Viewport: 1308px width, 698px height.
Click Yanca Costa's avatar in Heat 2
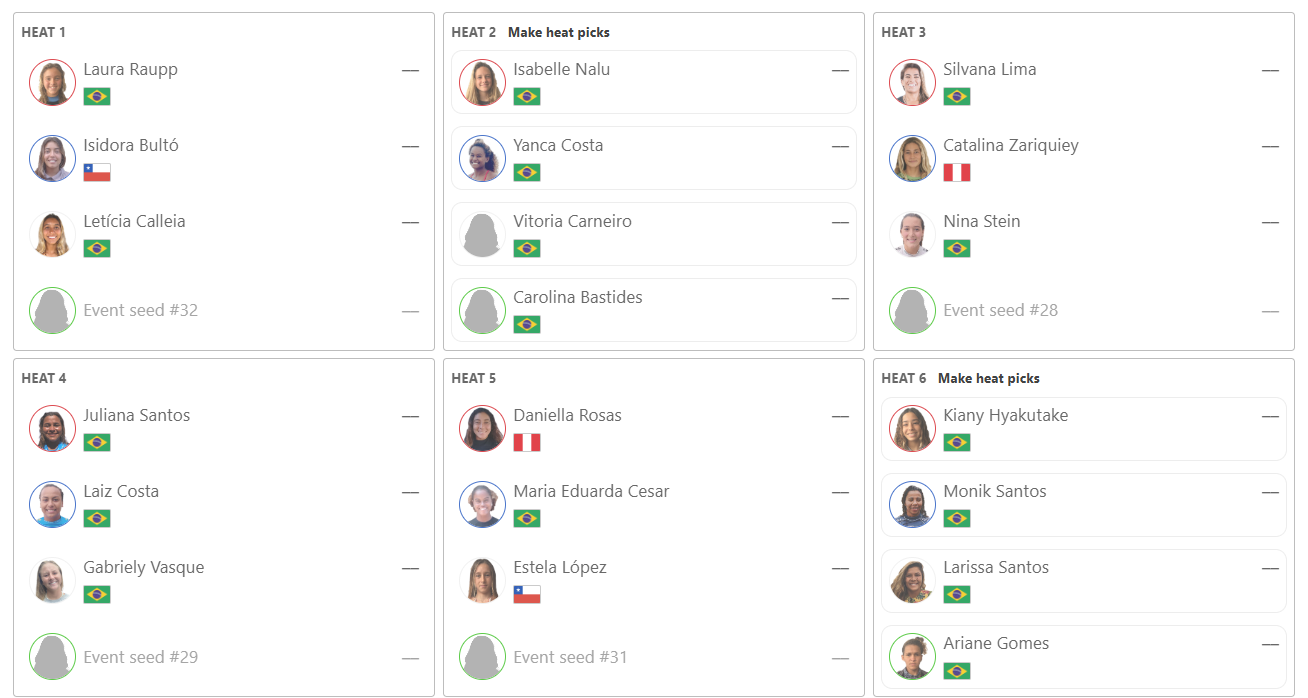click(x=483, y=158)
